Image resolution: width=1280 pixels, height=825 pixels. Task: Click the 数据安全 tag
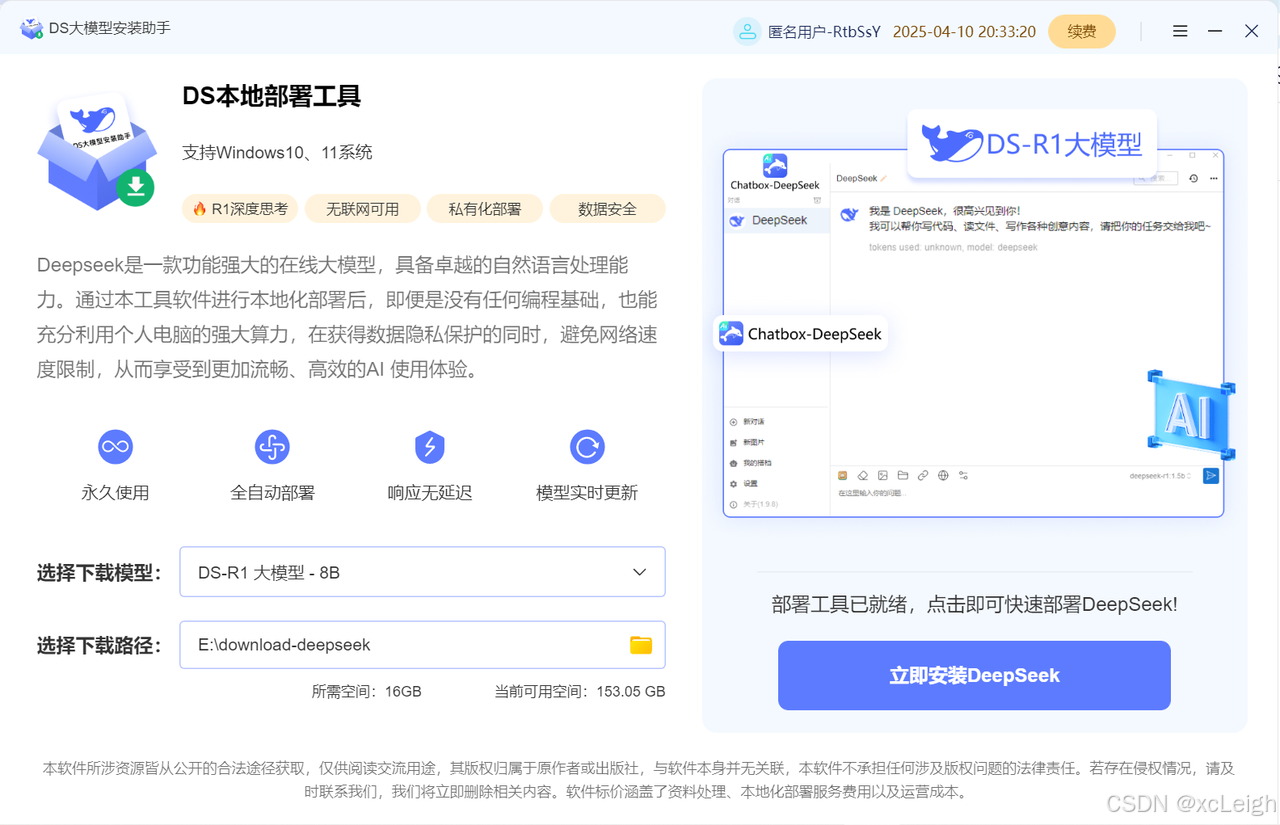tap(607, 209)
